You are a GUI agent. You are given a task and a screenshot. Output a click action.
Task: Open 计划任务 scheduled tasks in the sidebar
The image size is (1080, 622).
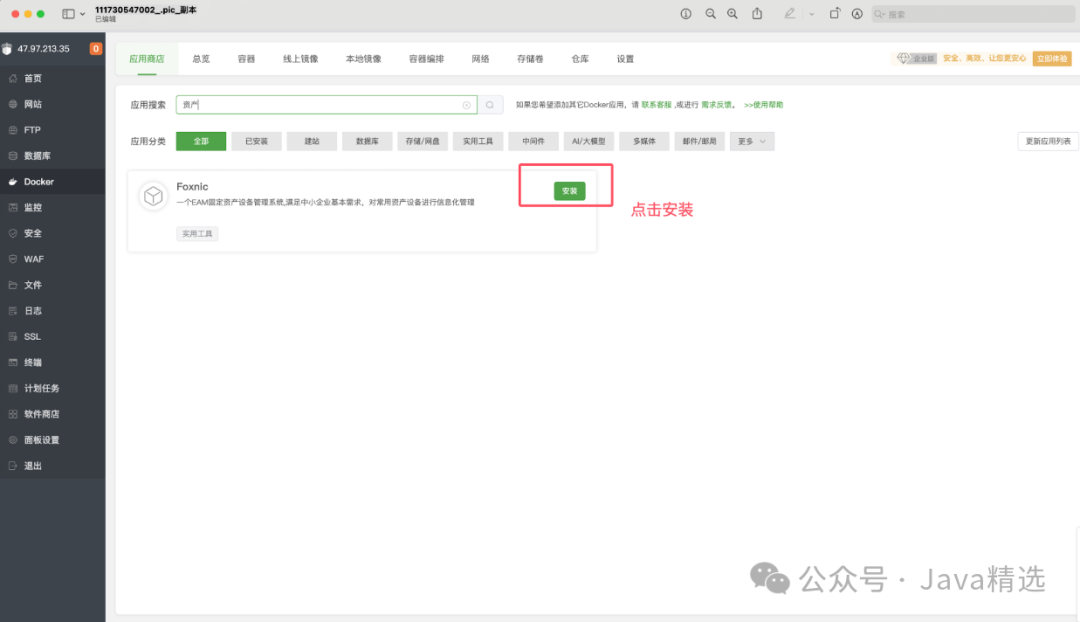point(52,388)
